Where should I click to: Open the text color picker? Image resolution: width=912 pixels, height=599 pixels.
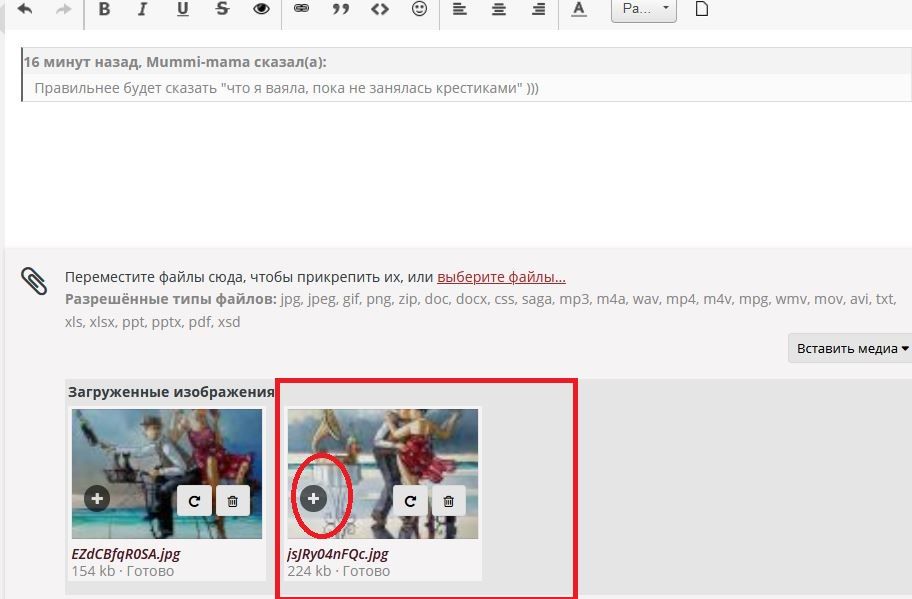[x=578, y=9]
